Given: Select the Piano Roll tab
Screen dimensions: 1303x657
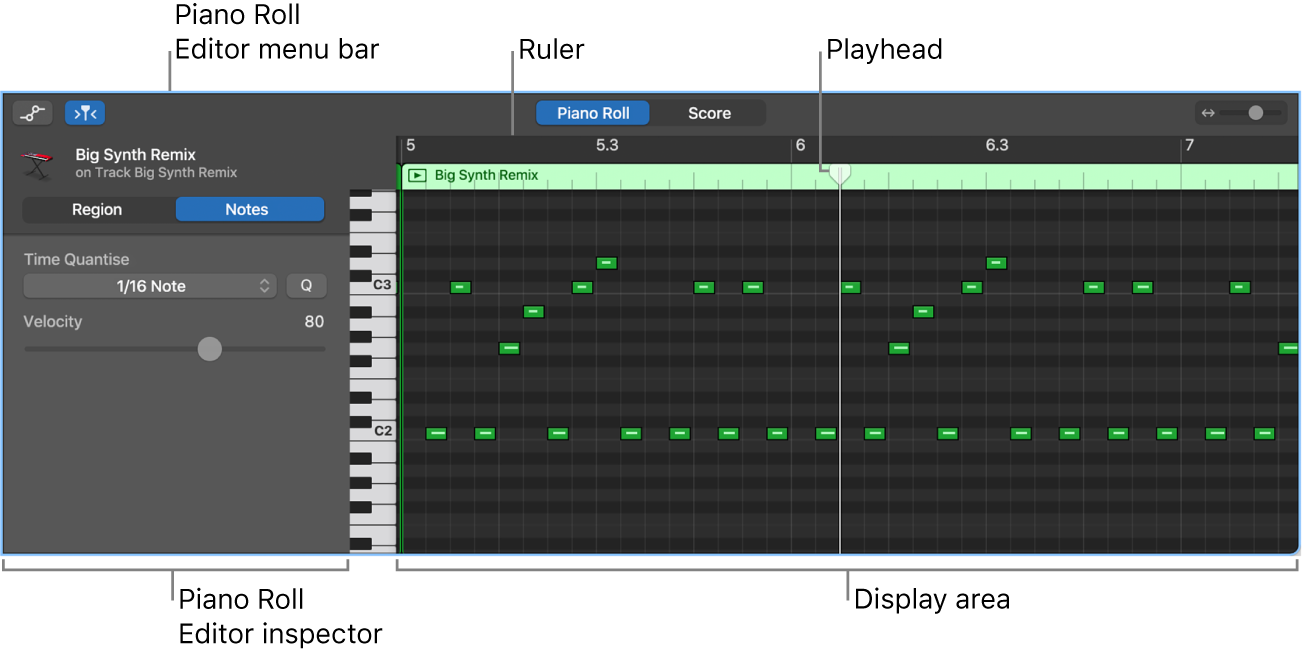Looking at the screenshot, I should [592, 112].
